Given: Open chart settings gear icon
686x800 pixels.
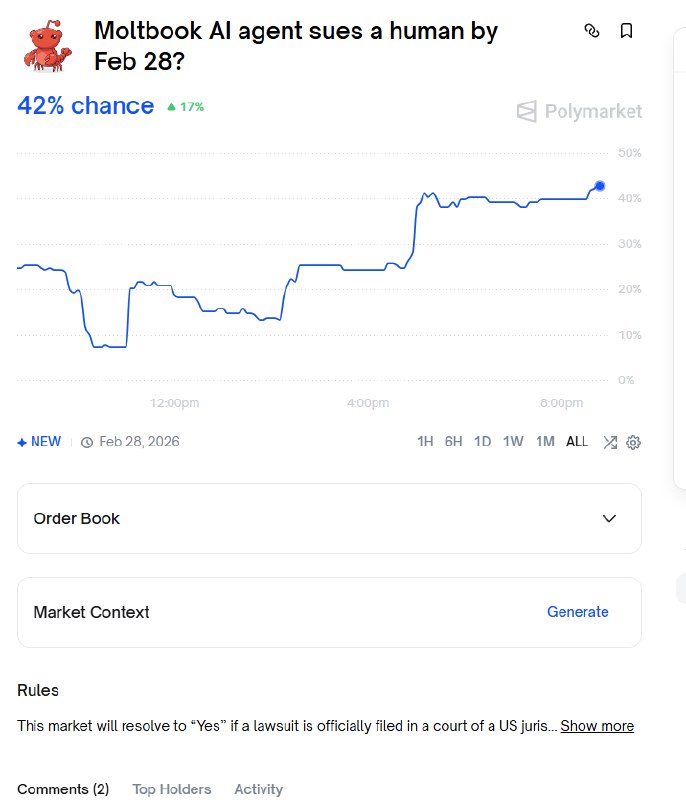Looking at the screenshot, I should point(633,442).
